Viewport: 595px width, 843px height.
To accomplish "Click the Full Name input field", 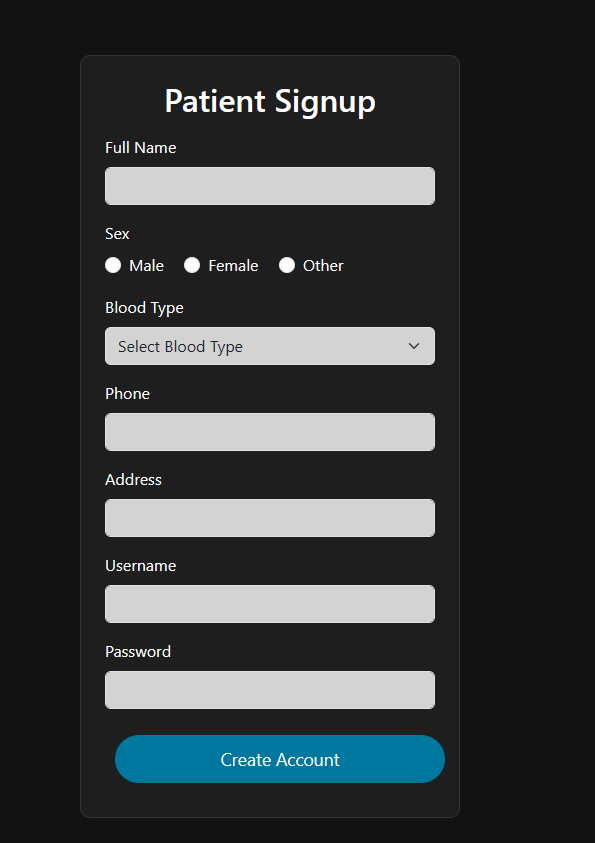I will click(x=270, y=186).
